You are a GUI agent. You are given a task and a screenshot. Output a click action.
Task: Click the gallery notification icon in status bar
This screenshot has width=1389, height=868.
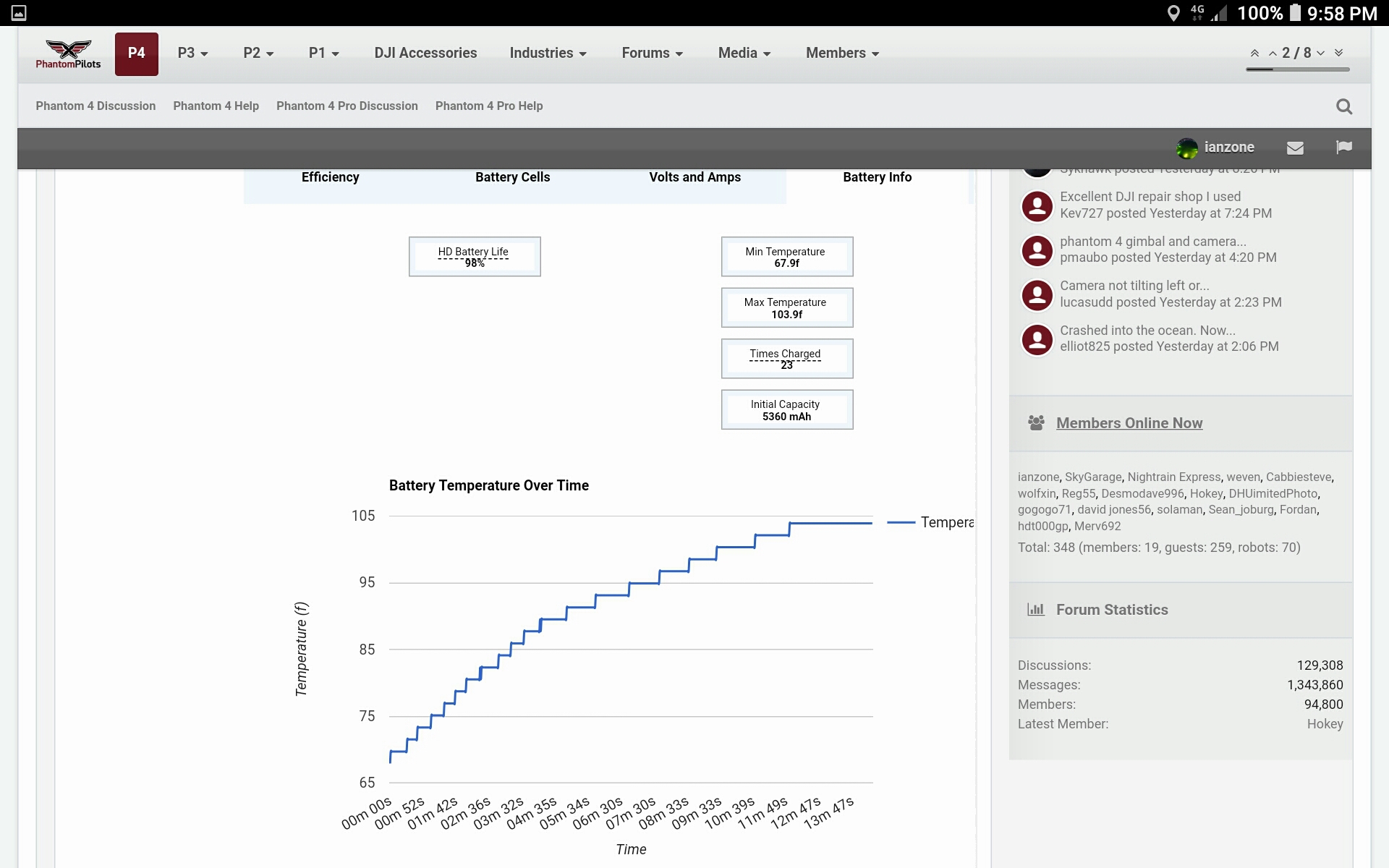(19, 13)
